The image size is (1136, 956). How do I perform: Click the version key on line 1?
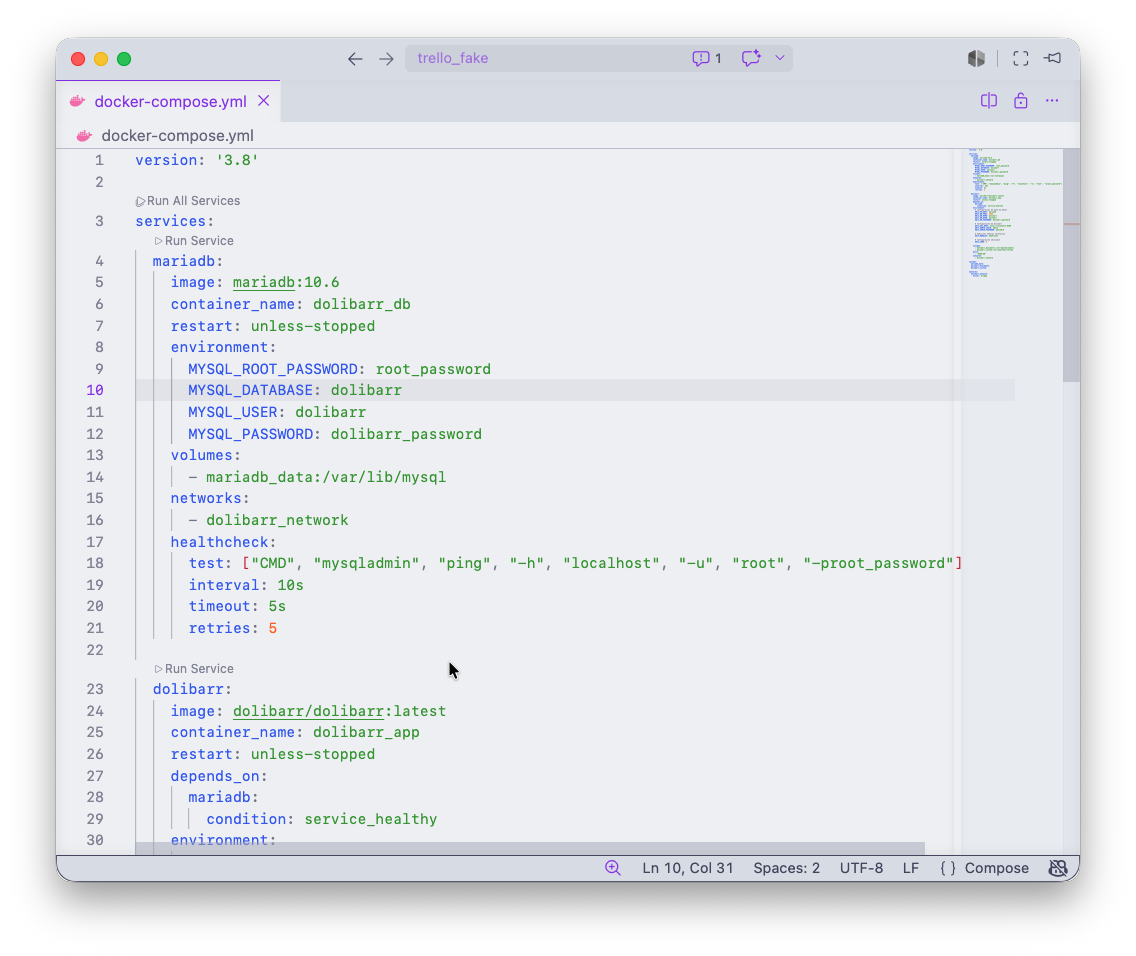166,160
